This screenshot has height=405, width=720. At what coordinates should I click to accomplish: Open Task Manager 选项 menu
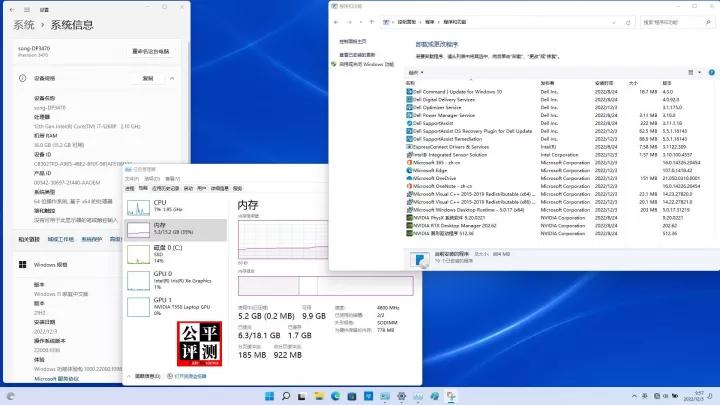[152, 179]
